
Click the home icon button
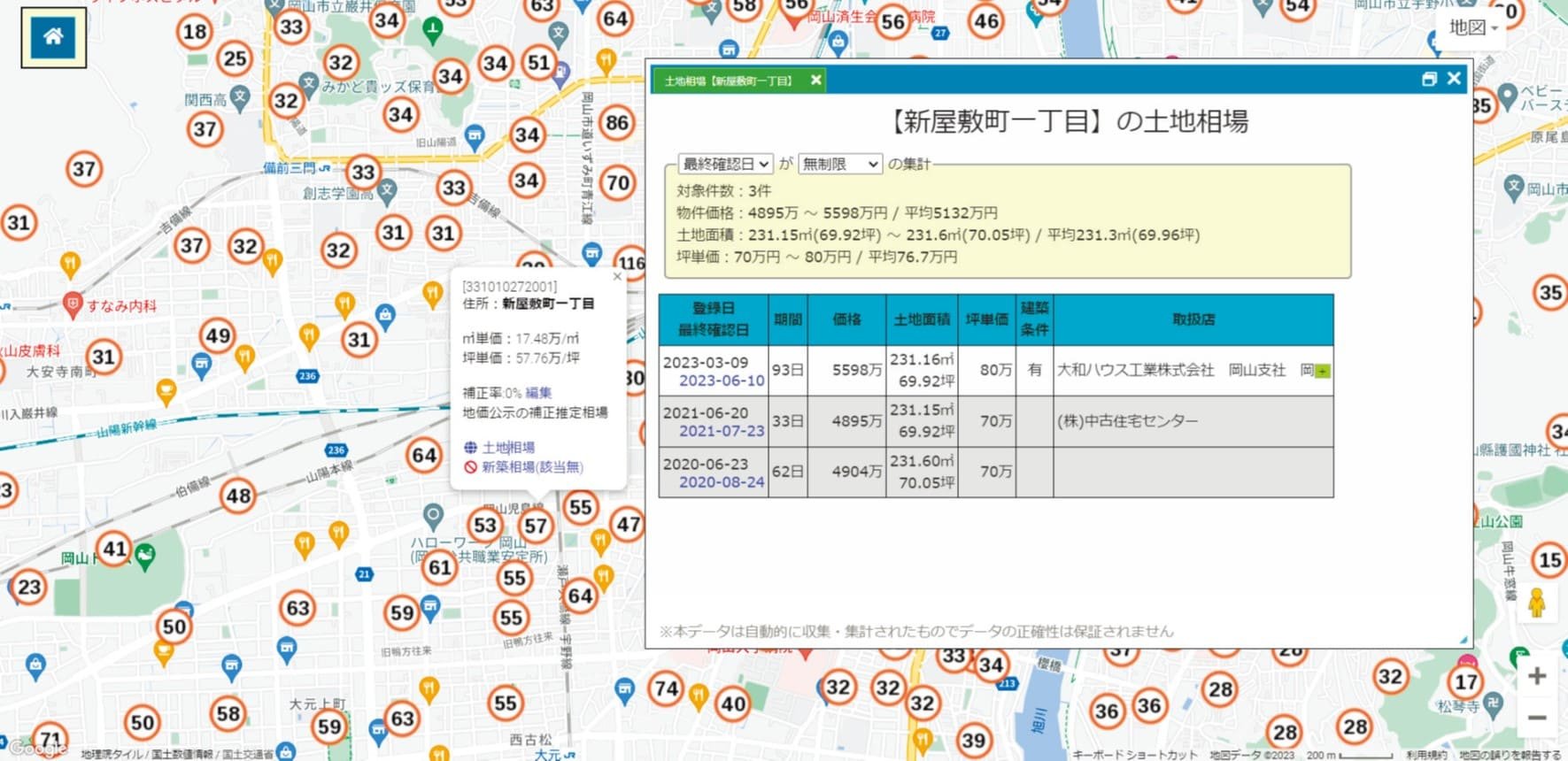pos(53,37)
